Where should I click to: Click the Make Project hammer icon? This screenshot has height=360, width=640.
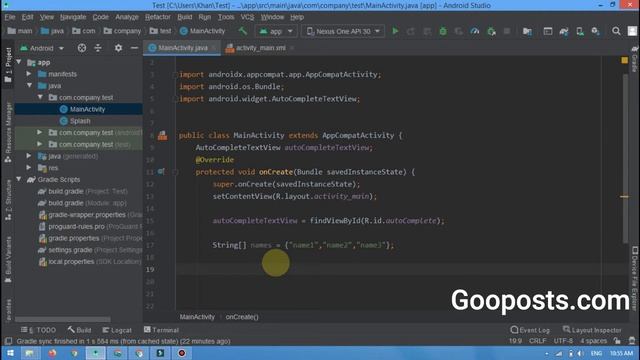pyautogui.click(x=243, y=31)
